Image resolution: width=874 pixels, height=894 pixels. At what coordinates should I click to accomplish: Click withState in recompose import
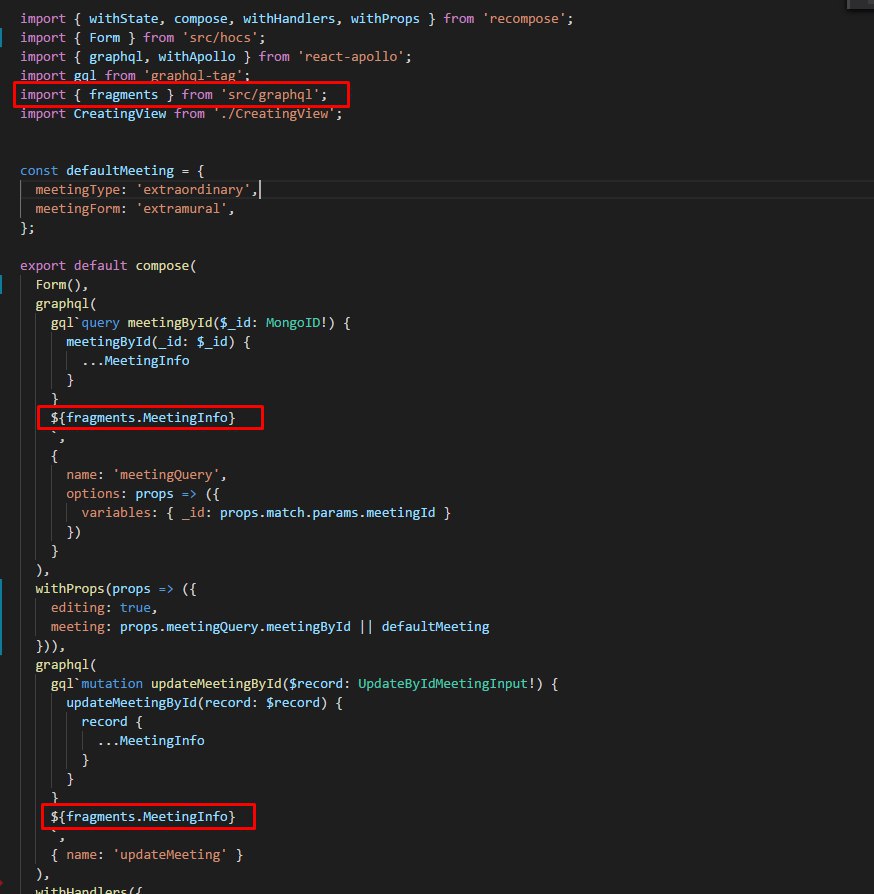(x=123, y=19)
